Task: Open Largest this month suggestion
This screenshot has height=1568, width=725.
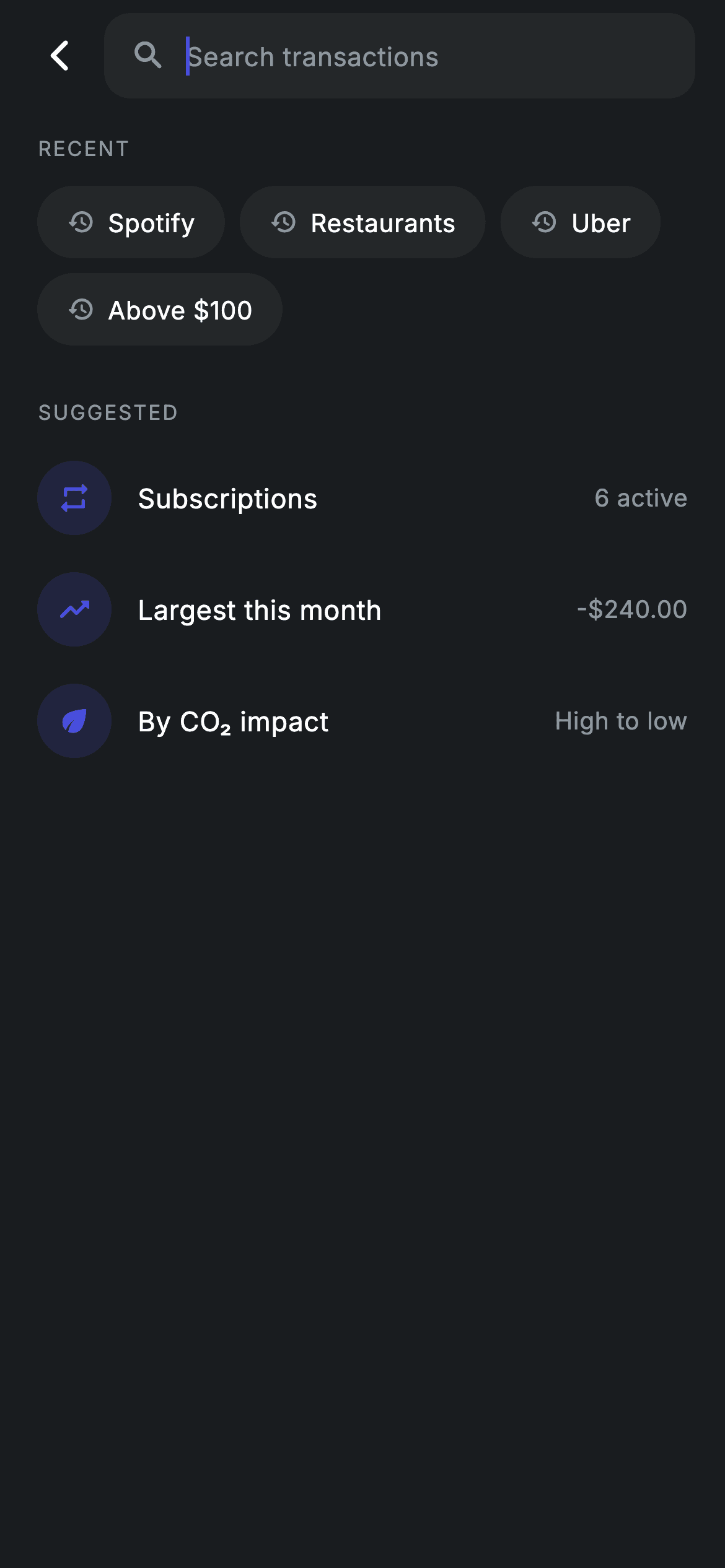Action: pos(362,609)
